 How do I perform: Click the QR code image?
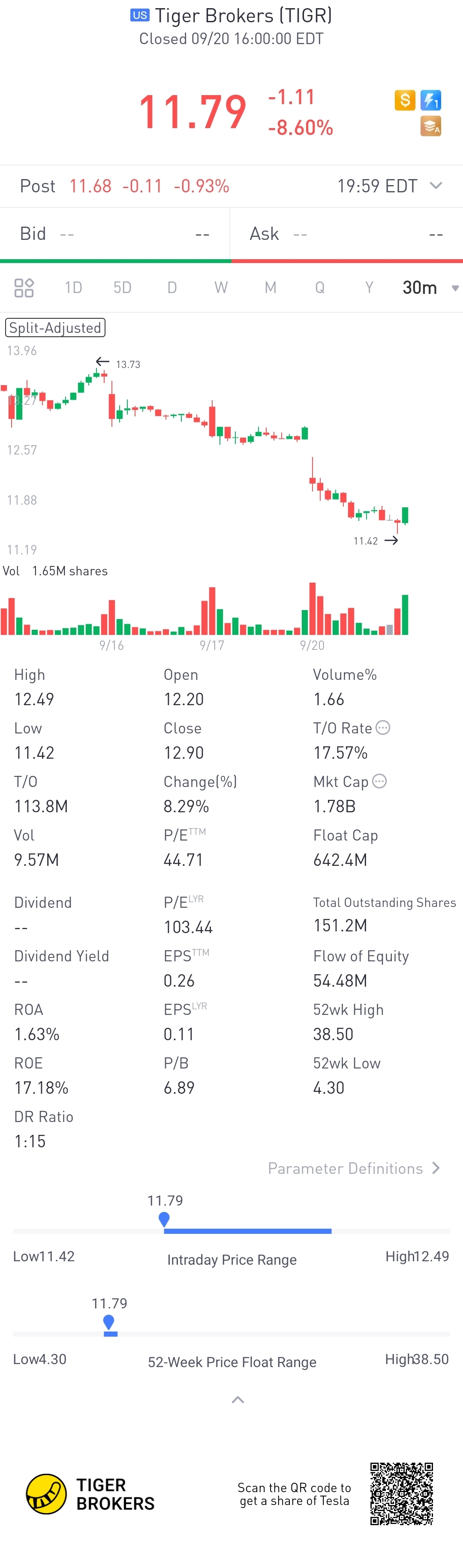[401, 1494]
